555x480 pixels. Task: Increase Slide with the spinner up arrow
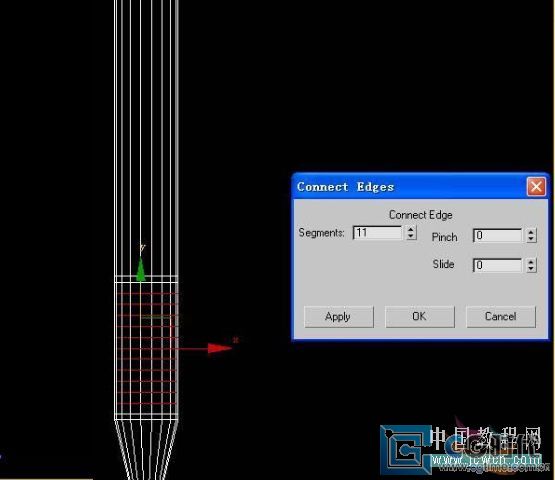[x=531, y=262]
